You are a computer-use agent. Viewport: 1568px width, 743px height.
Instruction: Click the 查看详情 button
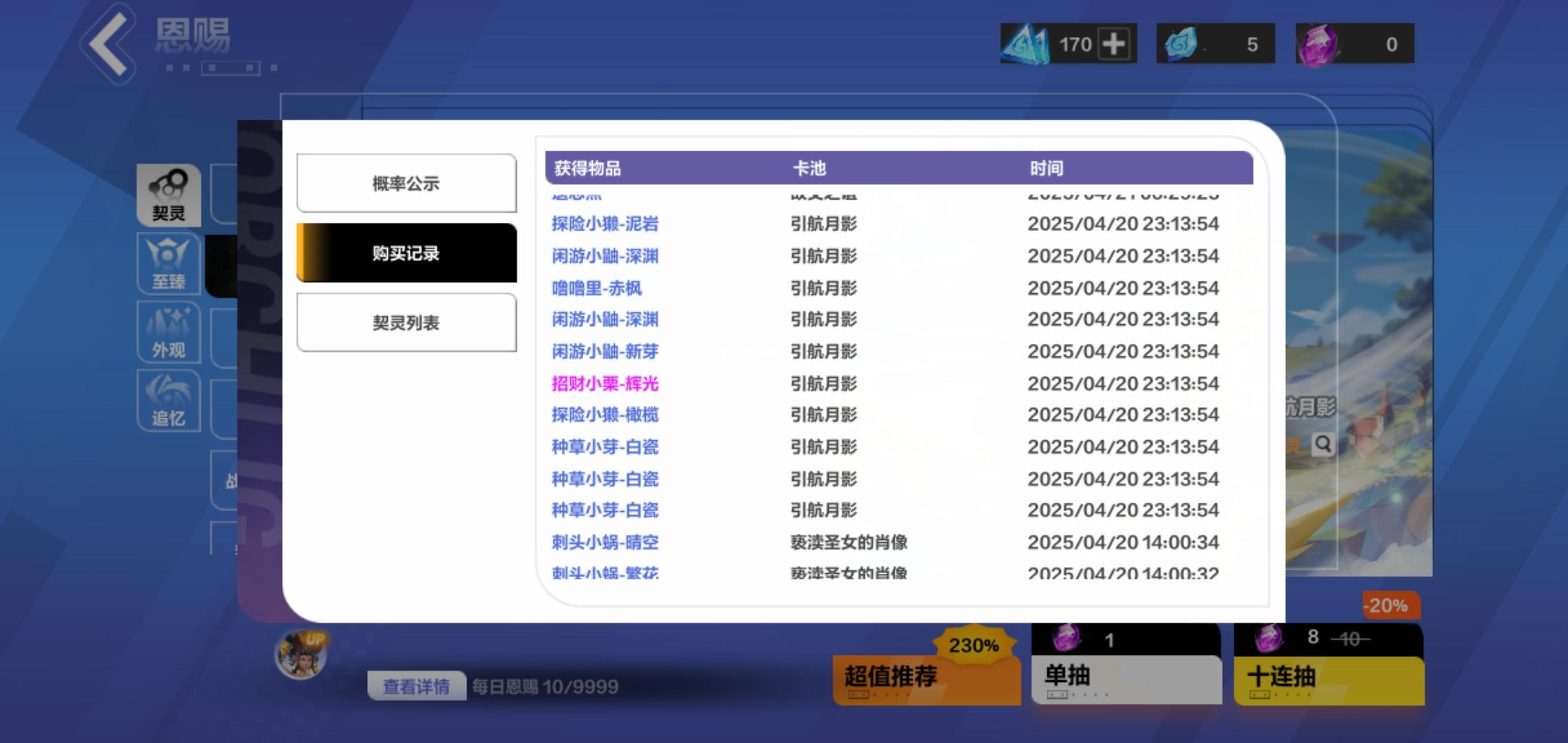pyautogui.click(x=416, y=686)
